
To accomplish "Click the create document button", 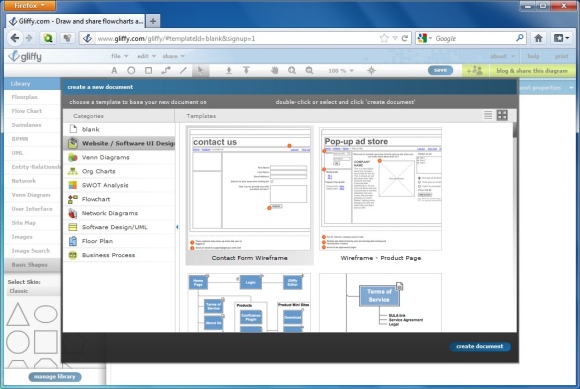I will point(480,346).
